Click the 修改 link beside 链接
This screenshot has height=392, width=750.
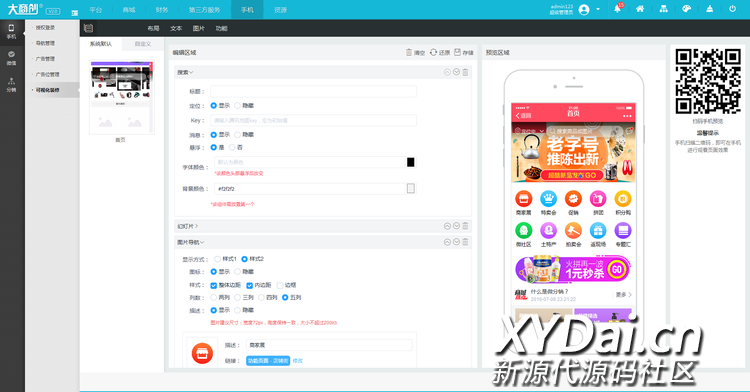[x=298, y=361]
